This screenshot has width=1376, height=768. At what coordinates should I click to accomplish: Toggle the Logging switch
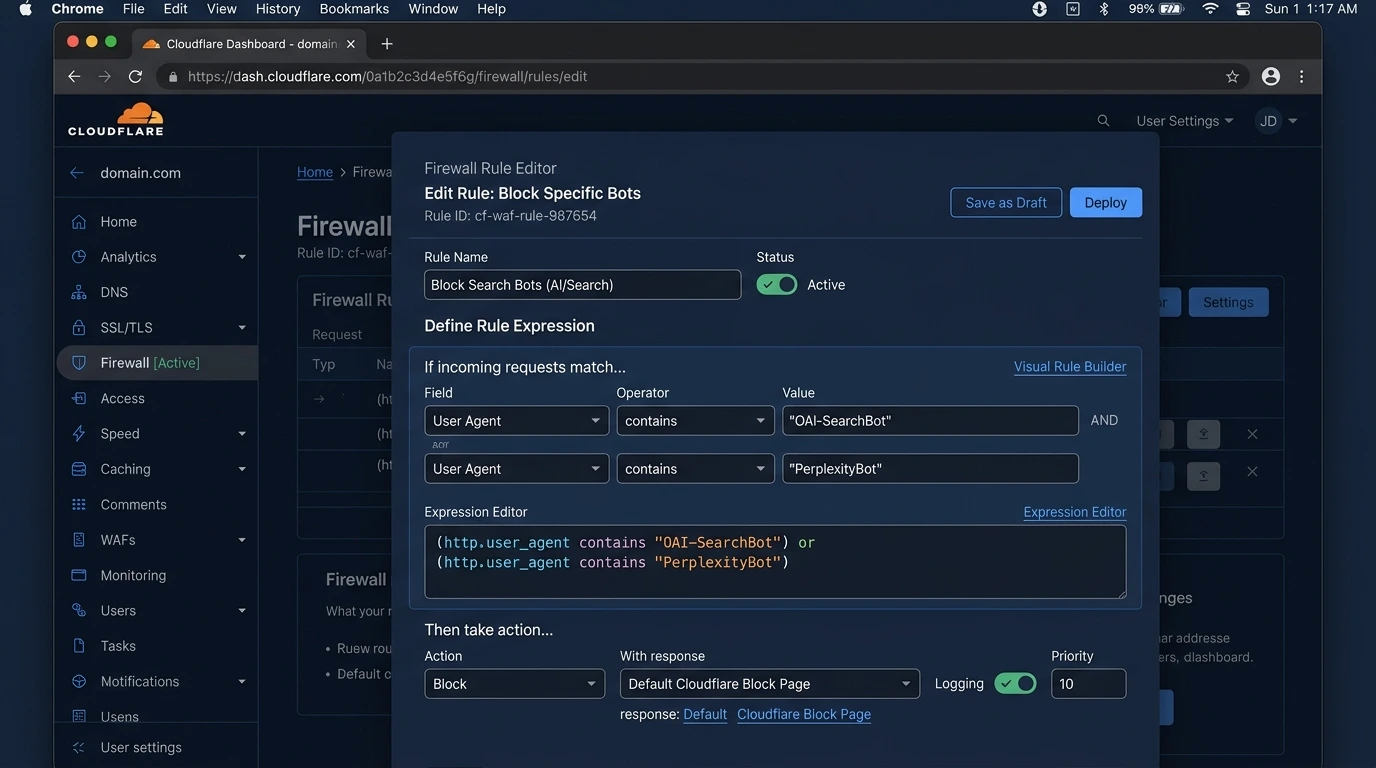coord(1015,684)
